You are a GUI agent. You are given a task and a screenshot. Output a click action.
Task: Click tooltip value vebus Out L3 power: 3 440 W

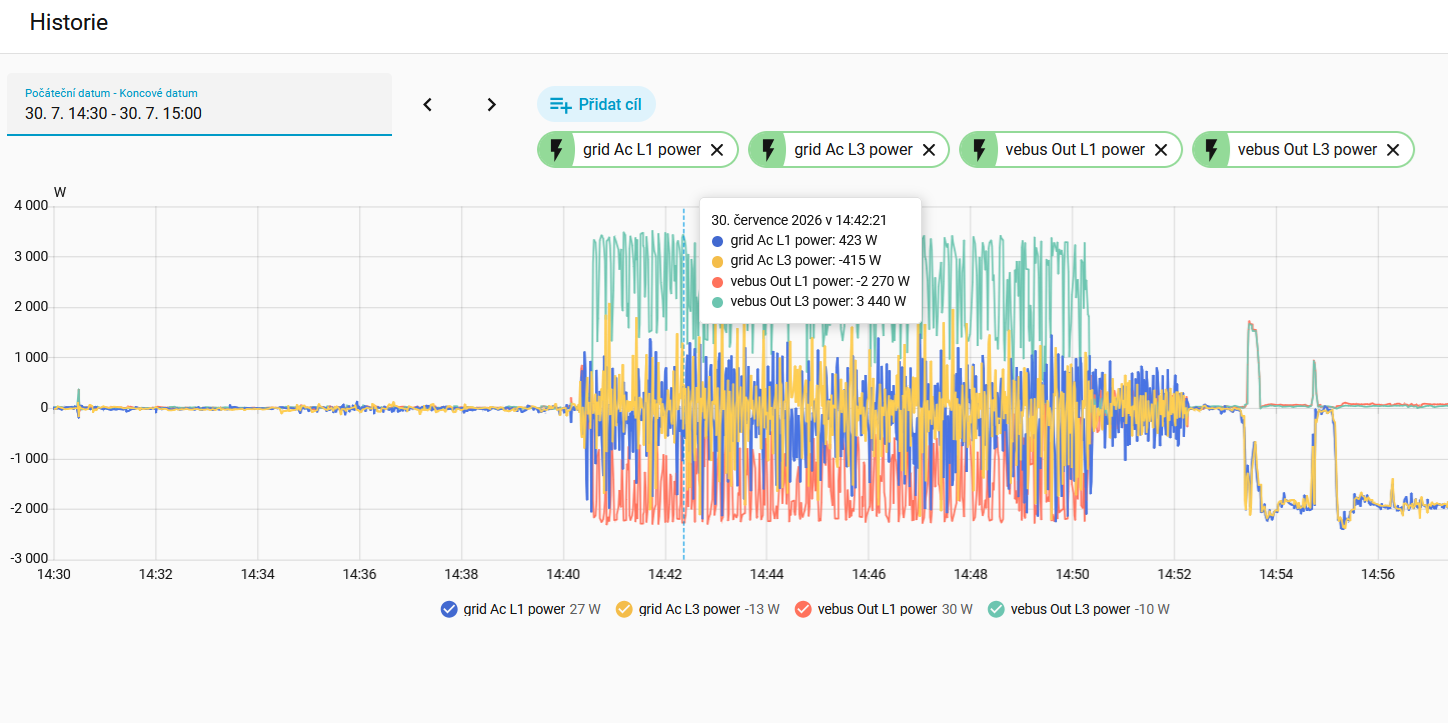(818, 301)
